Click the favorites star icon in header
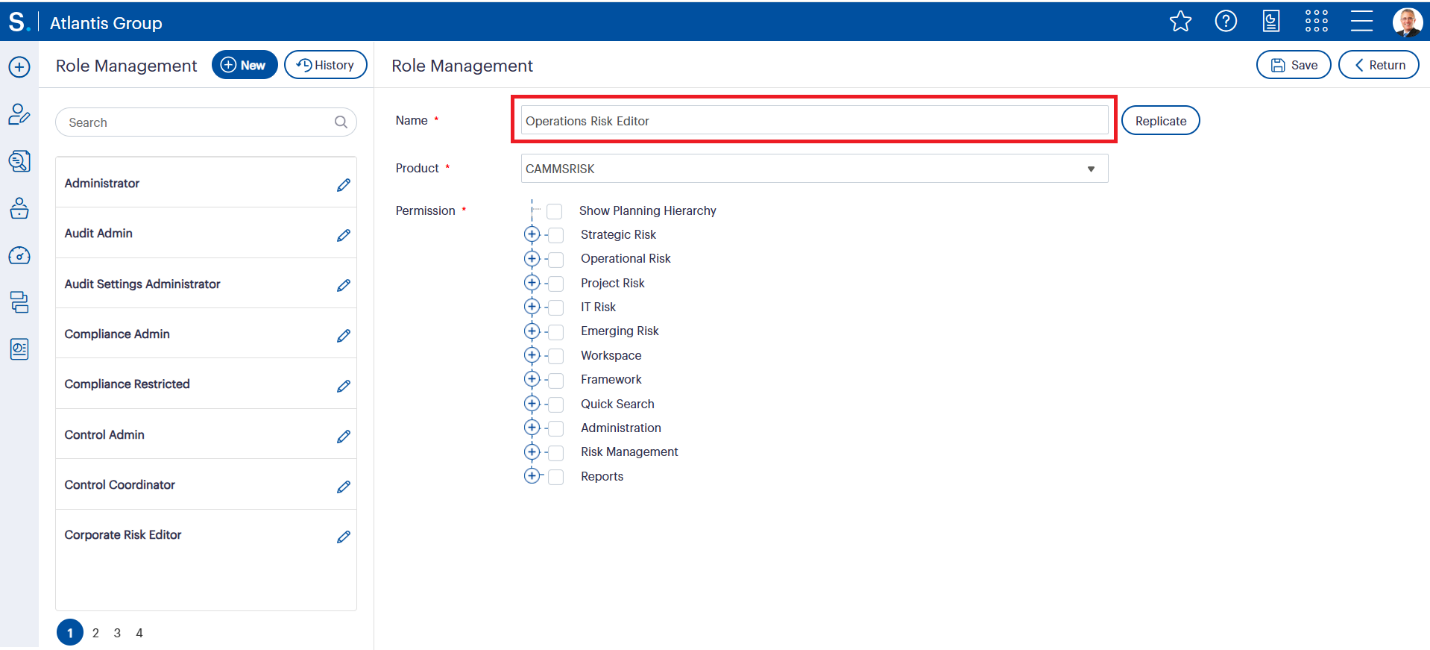 tap(1181, 21)
